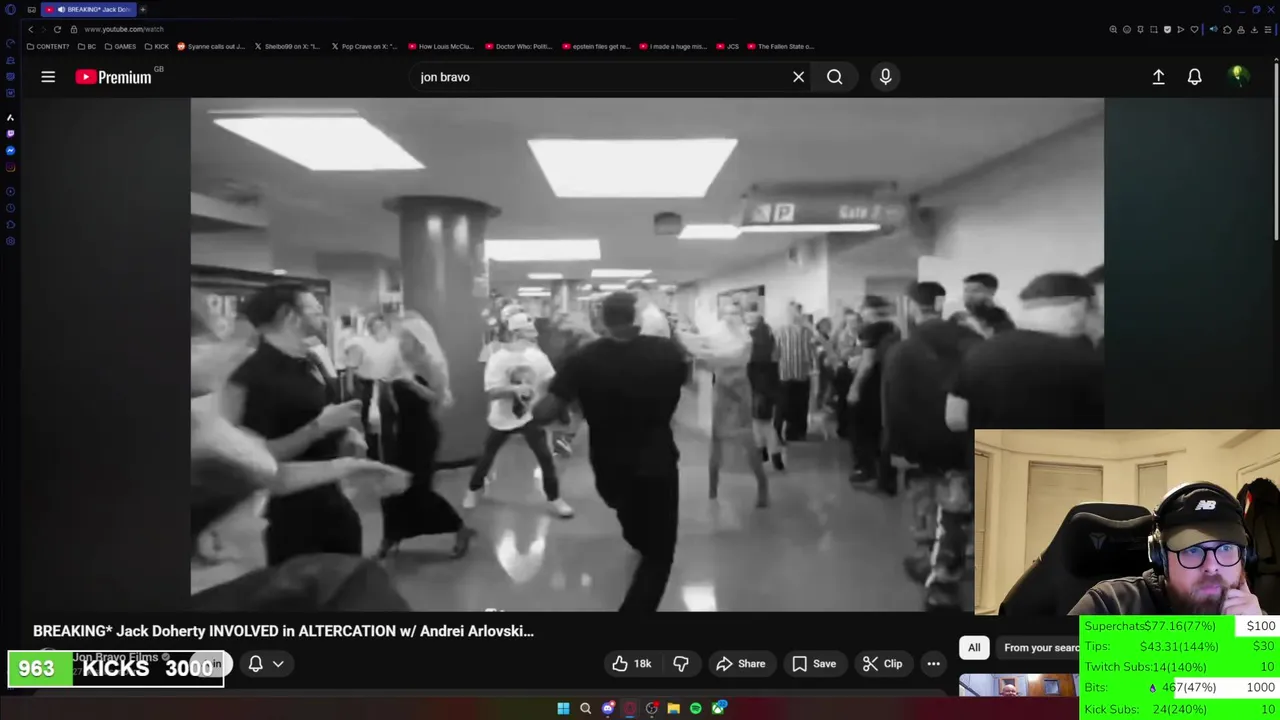Open 'Syanne calls out J...' bookmark
The width and height of the screenshot is (1280, 720).
pos(211,46)
